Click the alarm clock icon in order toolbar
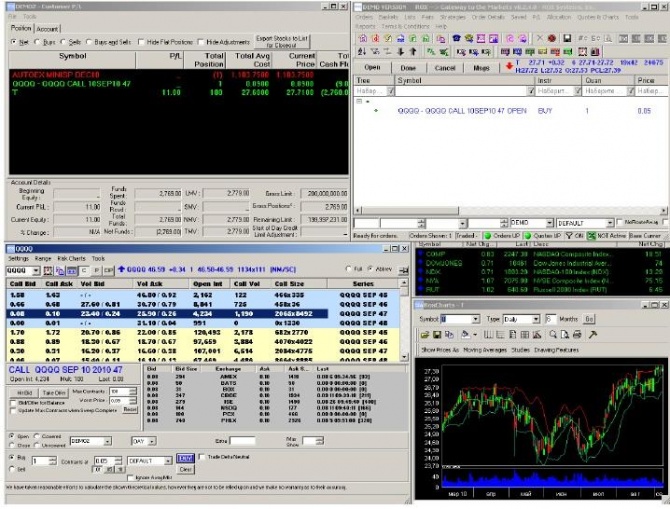Image resolution: width=670 pixels, height=509 pixels. click(x=582, y=52)
